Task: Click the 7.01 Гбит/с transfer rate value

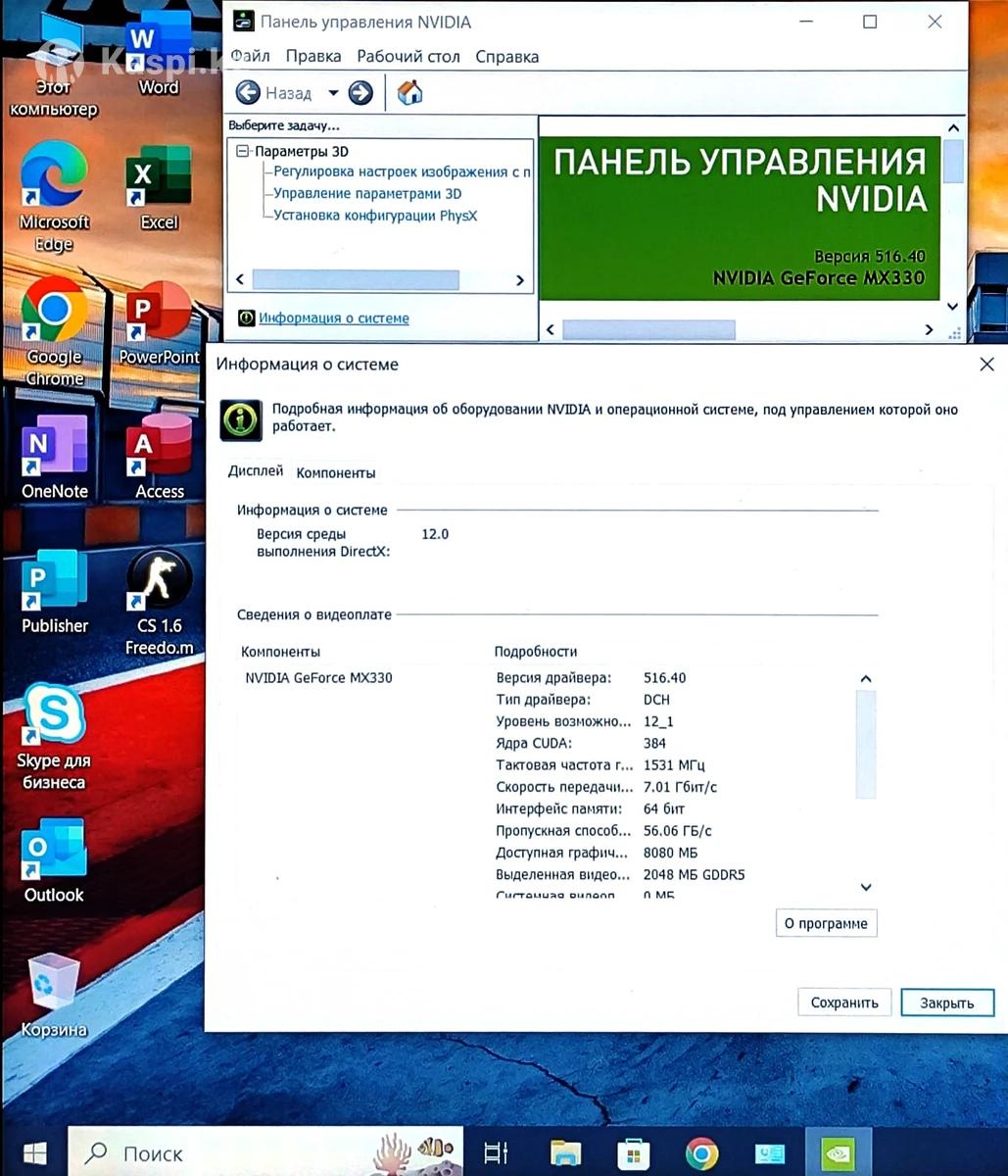Action: (680, 787)
